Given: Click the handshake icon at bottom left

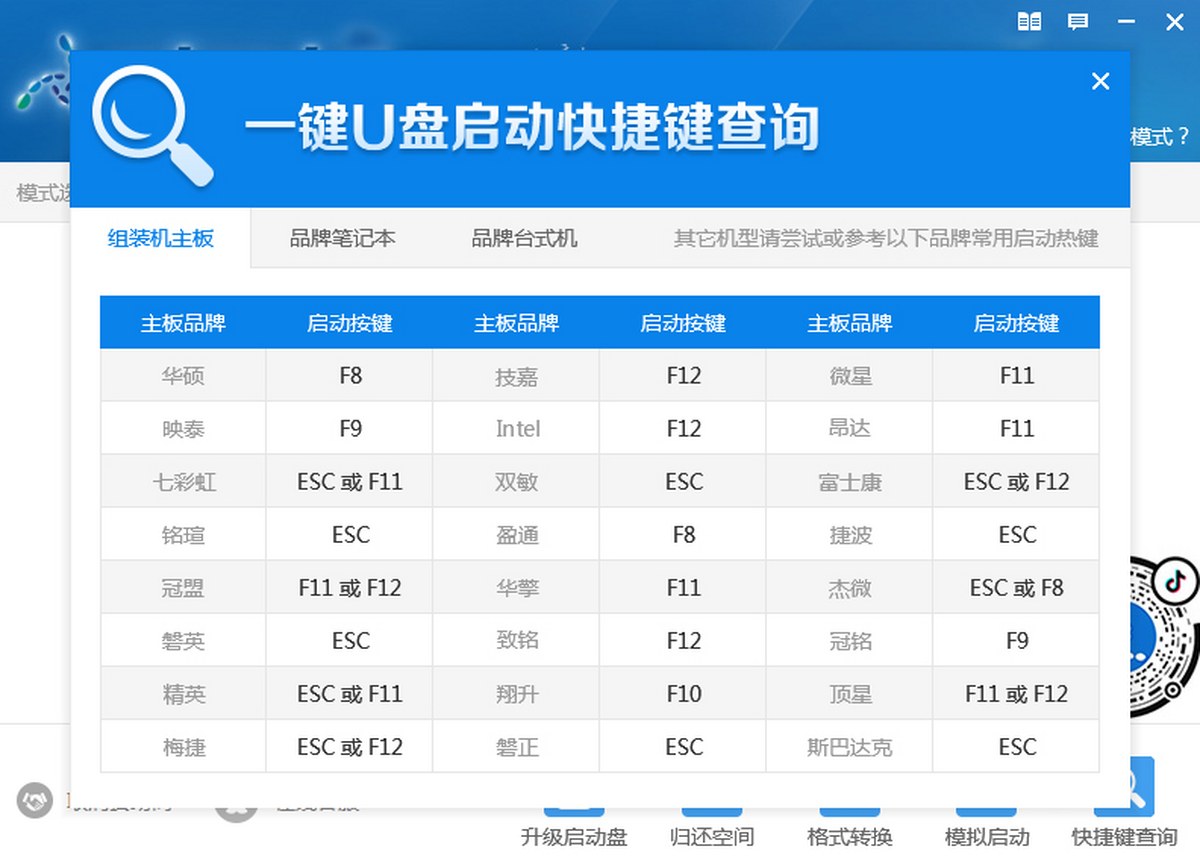Looking at the screenshot, I should (34, 800).
